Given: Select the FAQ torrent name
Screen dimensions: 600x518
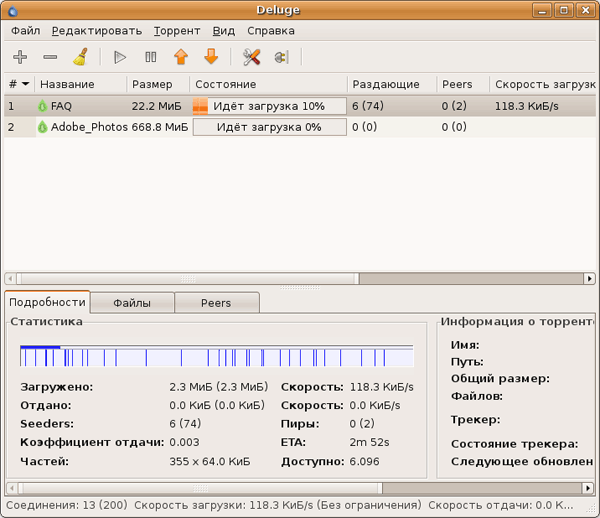Looking at the screenshot, I should click(61, 106).
